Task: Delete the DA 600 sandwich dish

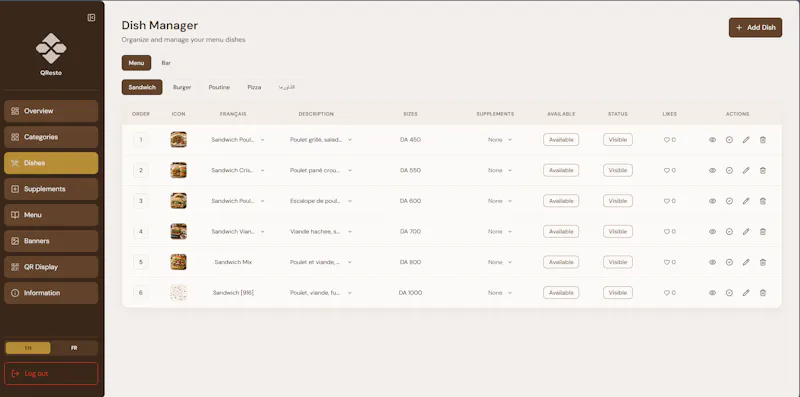Action: (x=763, y=201)
